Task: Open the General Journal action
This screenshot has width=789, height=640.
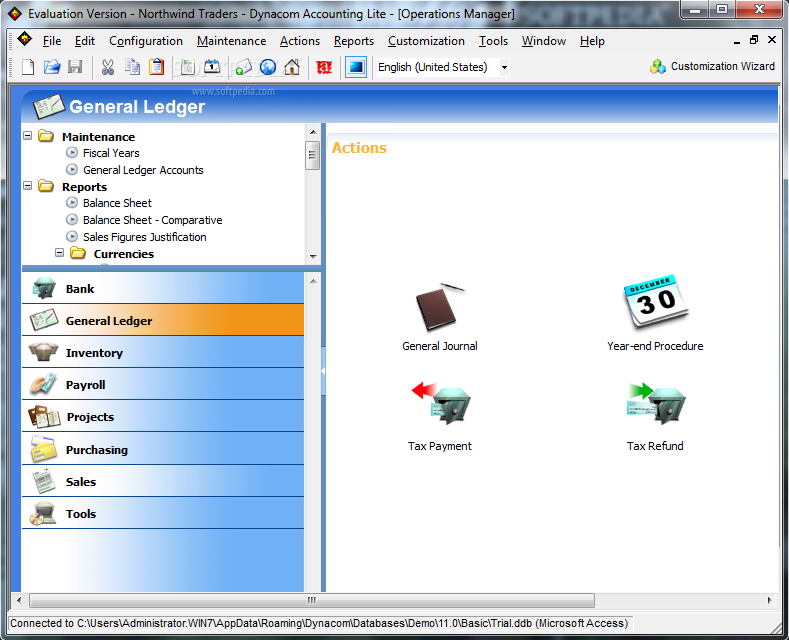Action: [x=440, y=317]
